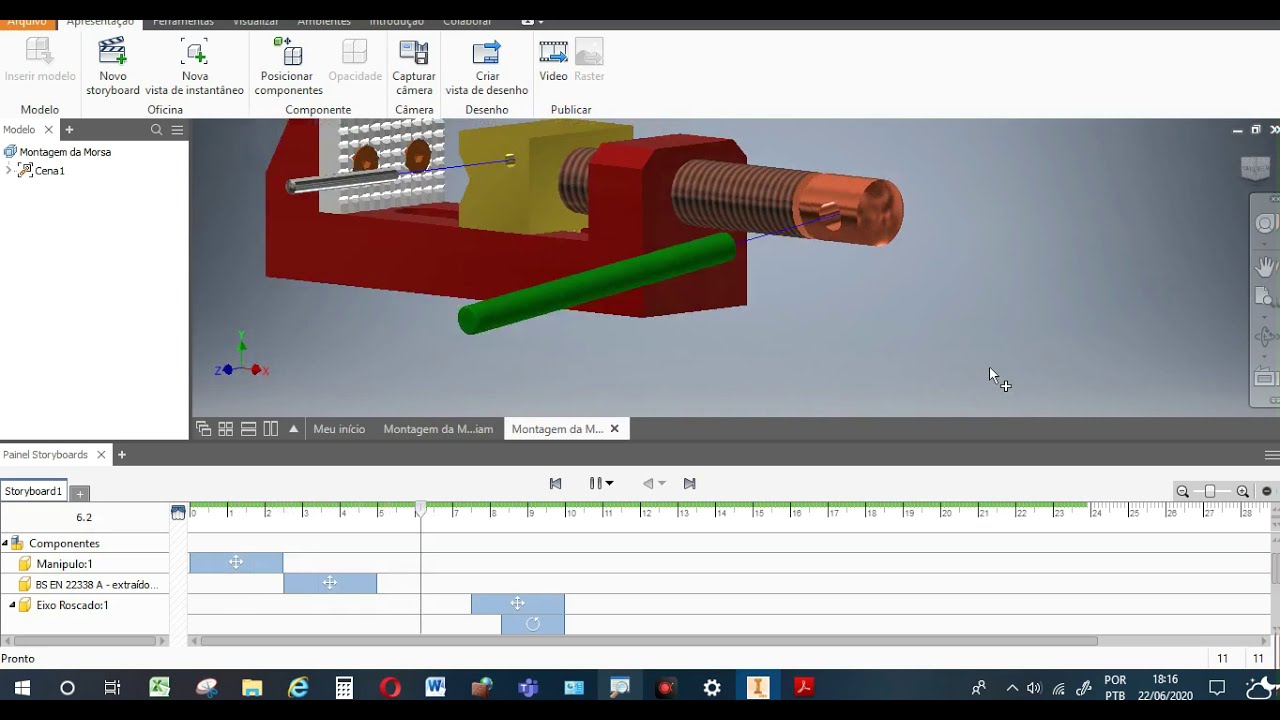Collapse the Componentes group in storyboard
The image size is (1280, 720).
coord(5,544)
